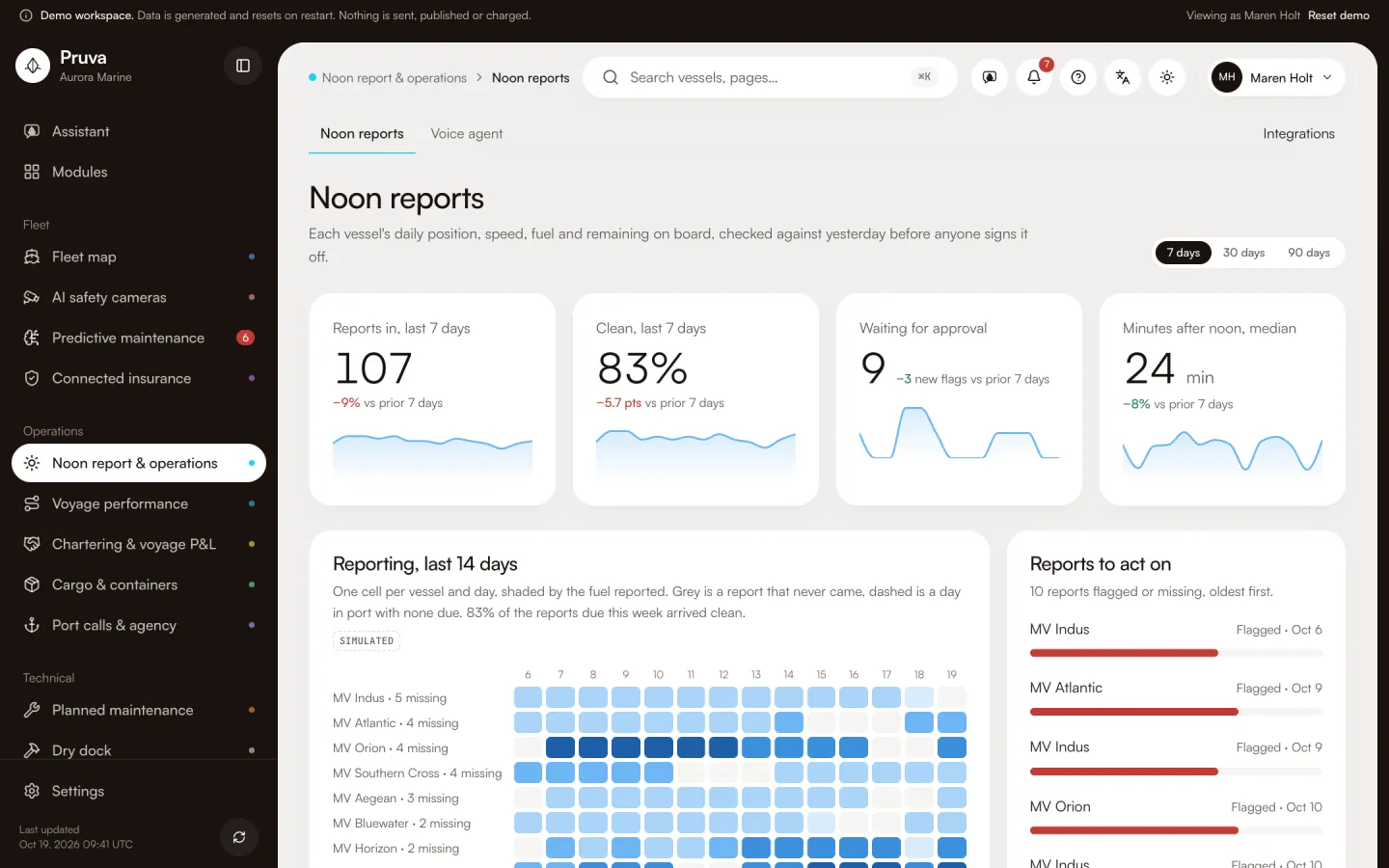1389x868 pixels.
Task: Click MV Southern Cross · 4 missing label
Action: coord(417,773)
